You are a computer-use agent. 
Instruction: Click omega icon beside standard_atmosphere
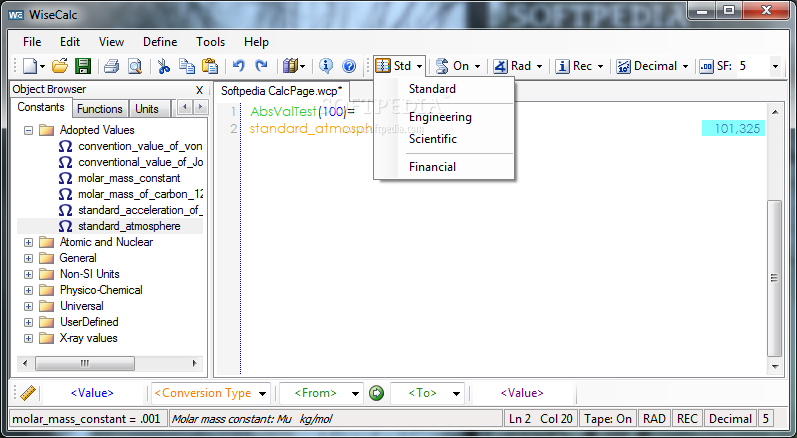point(65,226)
